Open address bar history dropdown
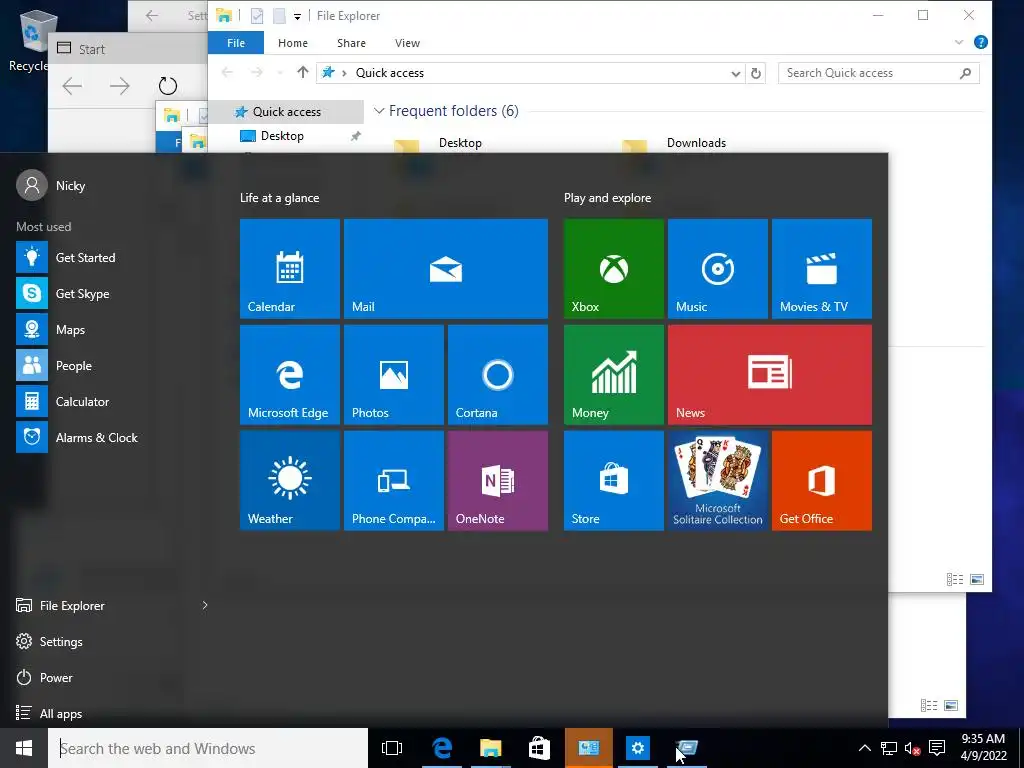 click(x=735, y=73)
